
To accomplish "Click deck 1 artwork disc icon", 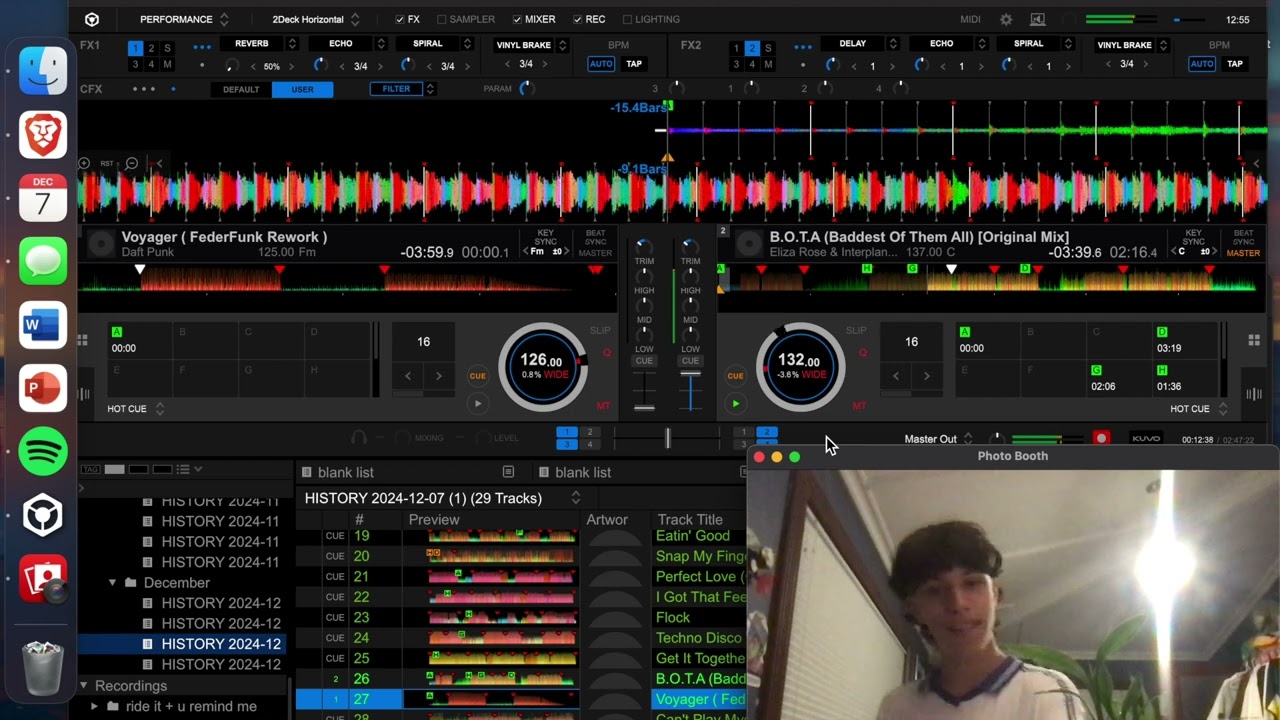I will point(100,243).
